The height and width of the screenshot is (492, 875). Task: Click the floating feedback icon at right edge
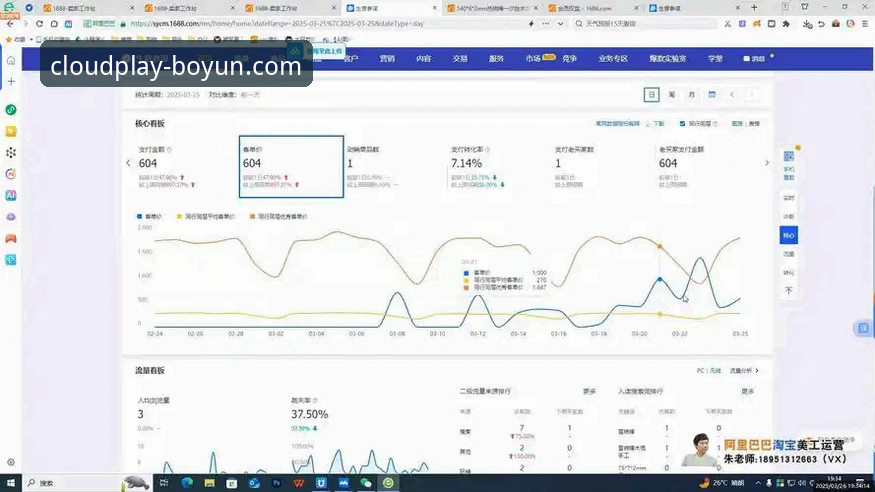point(863,328)
